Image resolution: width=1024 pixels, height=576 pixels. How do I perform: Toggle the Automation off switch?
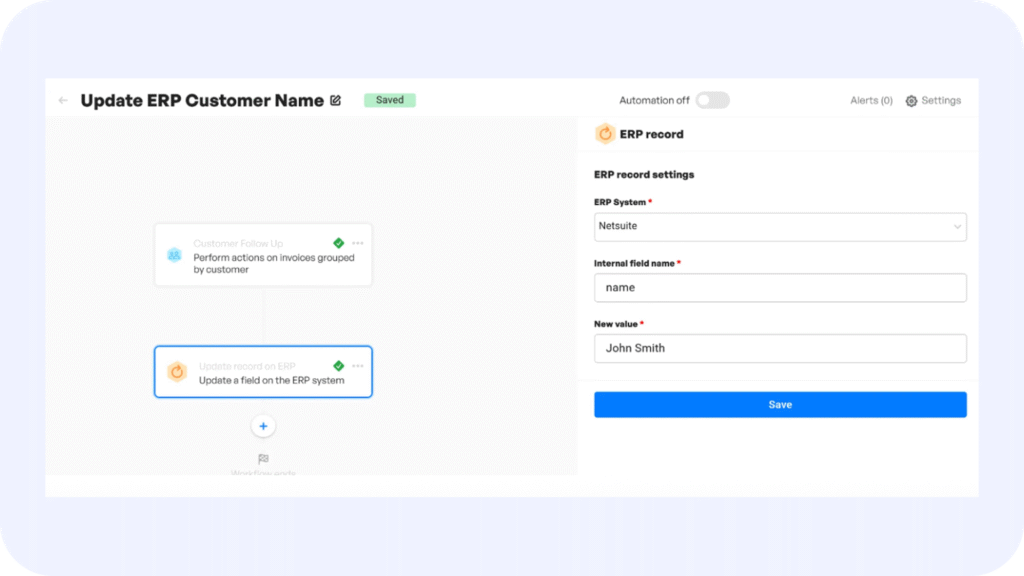coord(712,100)
